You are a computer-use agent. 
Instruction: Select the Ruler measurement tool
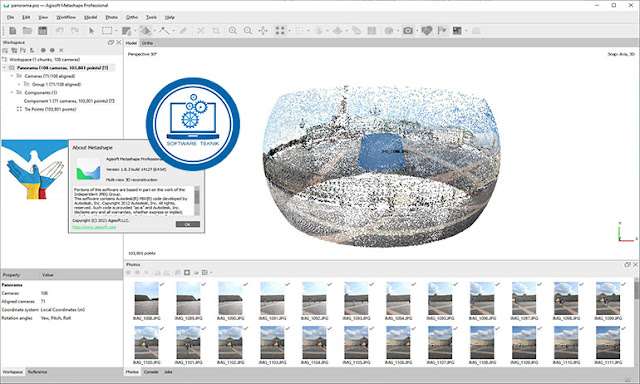pos(183,31)
